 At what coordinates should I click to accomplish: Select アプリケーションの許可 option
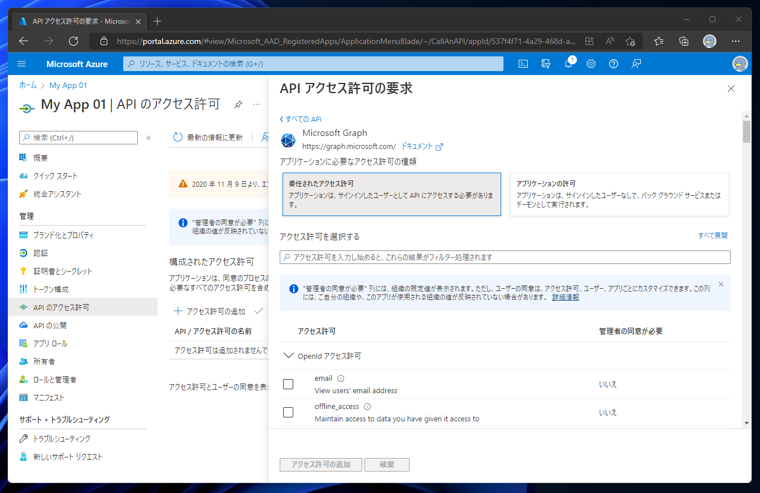(619, 194)
